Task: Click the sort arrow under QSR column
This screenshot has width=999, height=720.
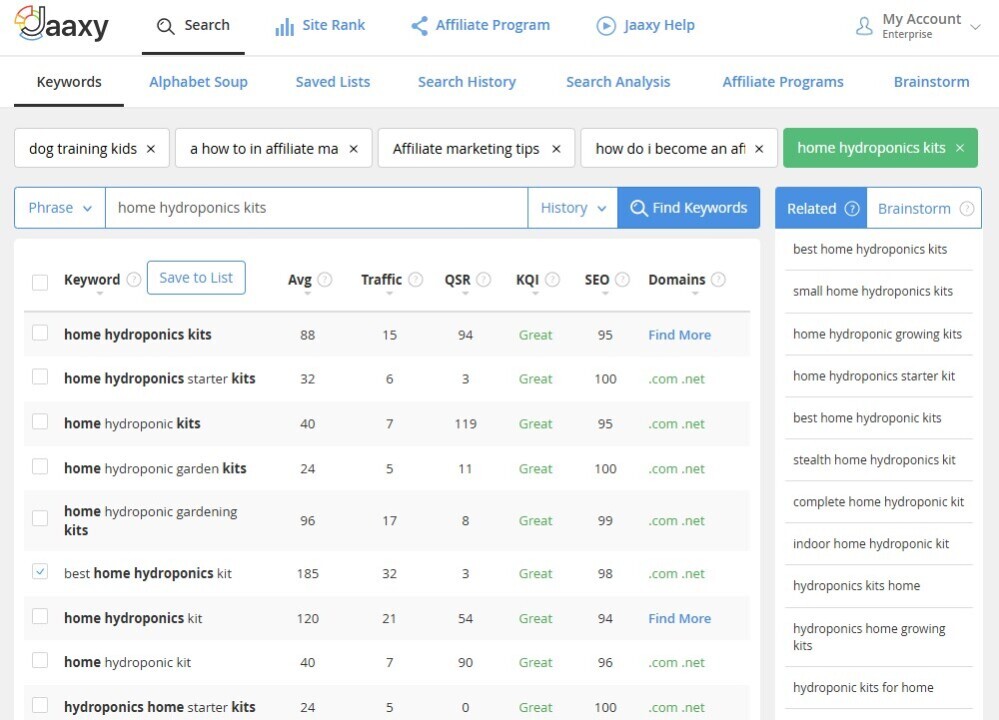Action: click(465, 294)
